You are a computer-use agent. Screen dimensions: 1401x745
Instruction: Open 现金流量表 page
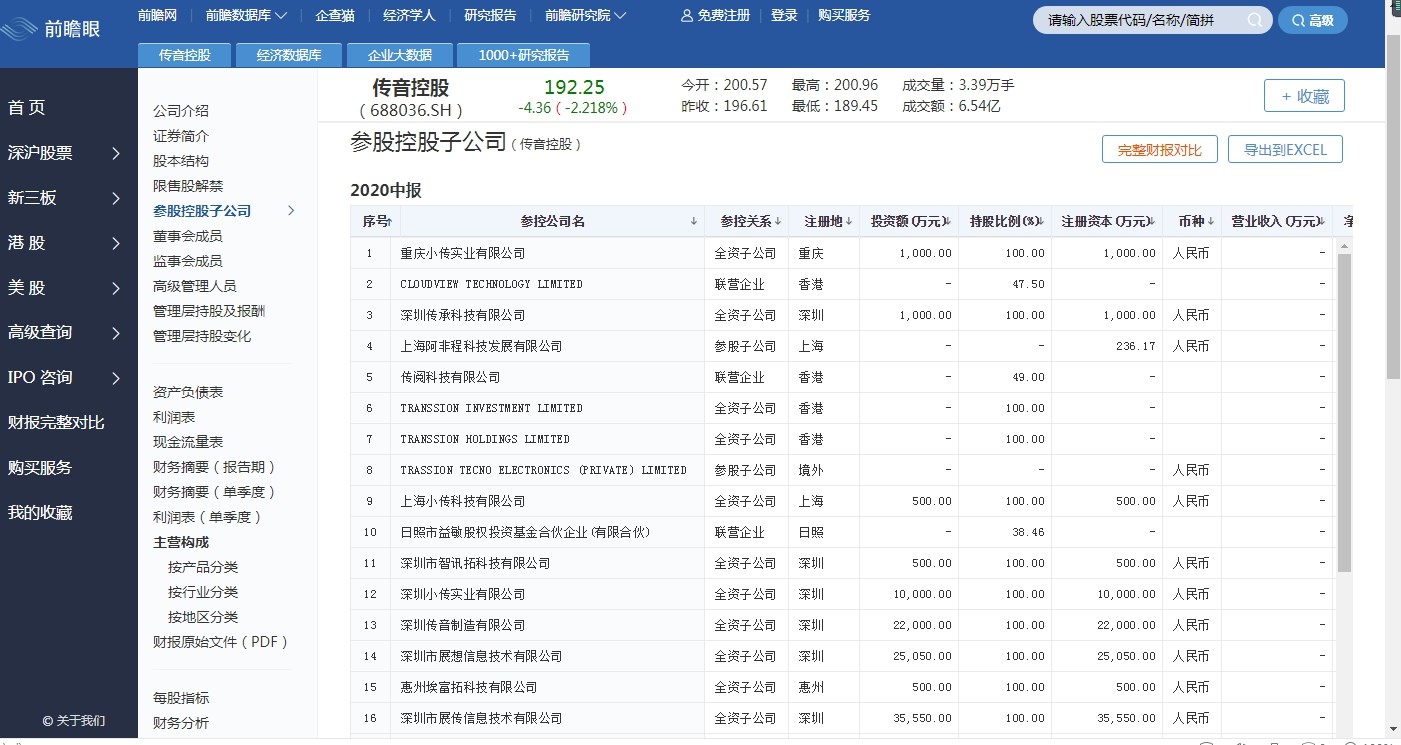point(188,442)
